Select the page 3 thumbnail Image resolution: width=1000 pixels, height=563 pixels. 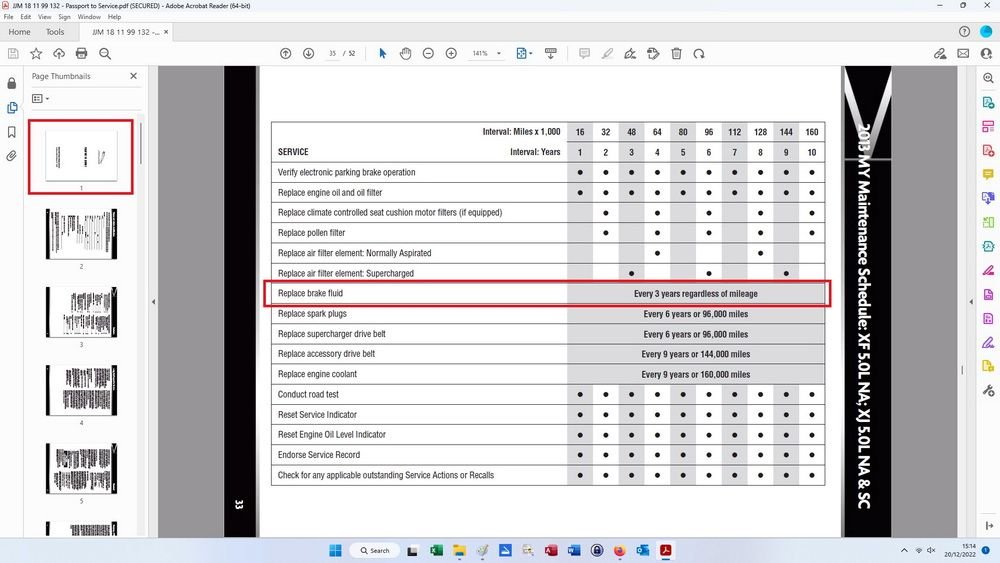tap(81, 311)
